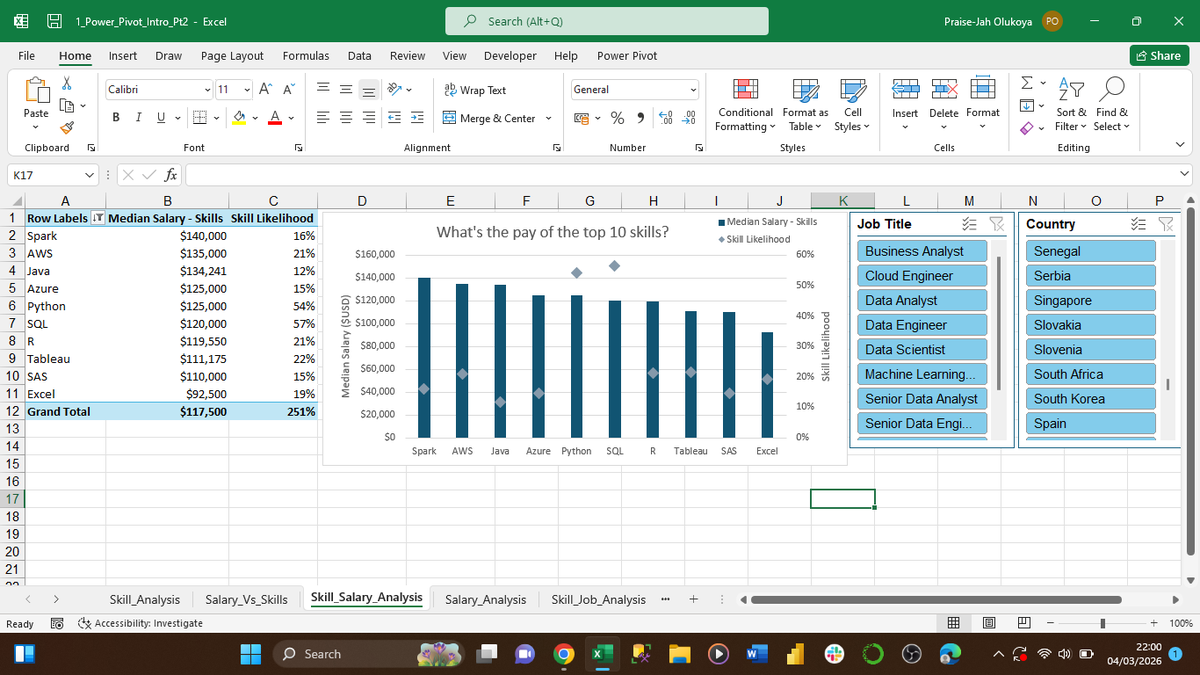Click the Increase Indent icon
Screen dimensions: 1200x675
coord(416,119)
